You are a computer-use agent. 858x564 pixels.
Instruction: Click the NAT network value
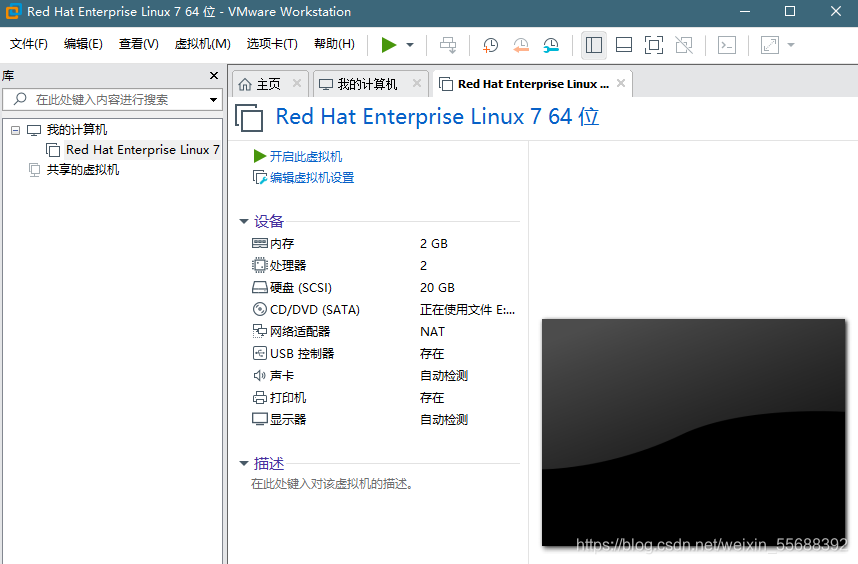pos(432,332)
